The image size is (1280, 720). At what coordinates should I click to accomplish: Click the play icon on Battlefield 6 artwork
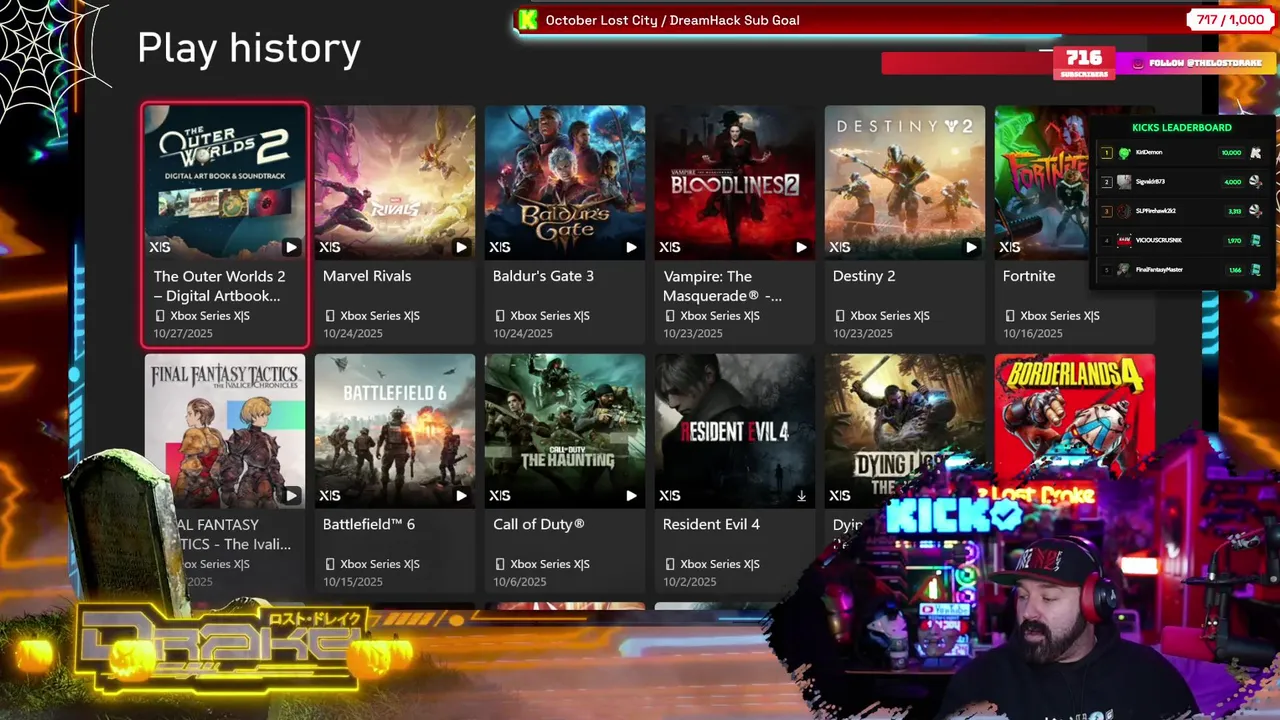tap(461, 495)
